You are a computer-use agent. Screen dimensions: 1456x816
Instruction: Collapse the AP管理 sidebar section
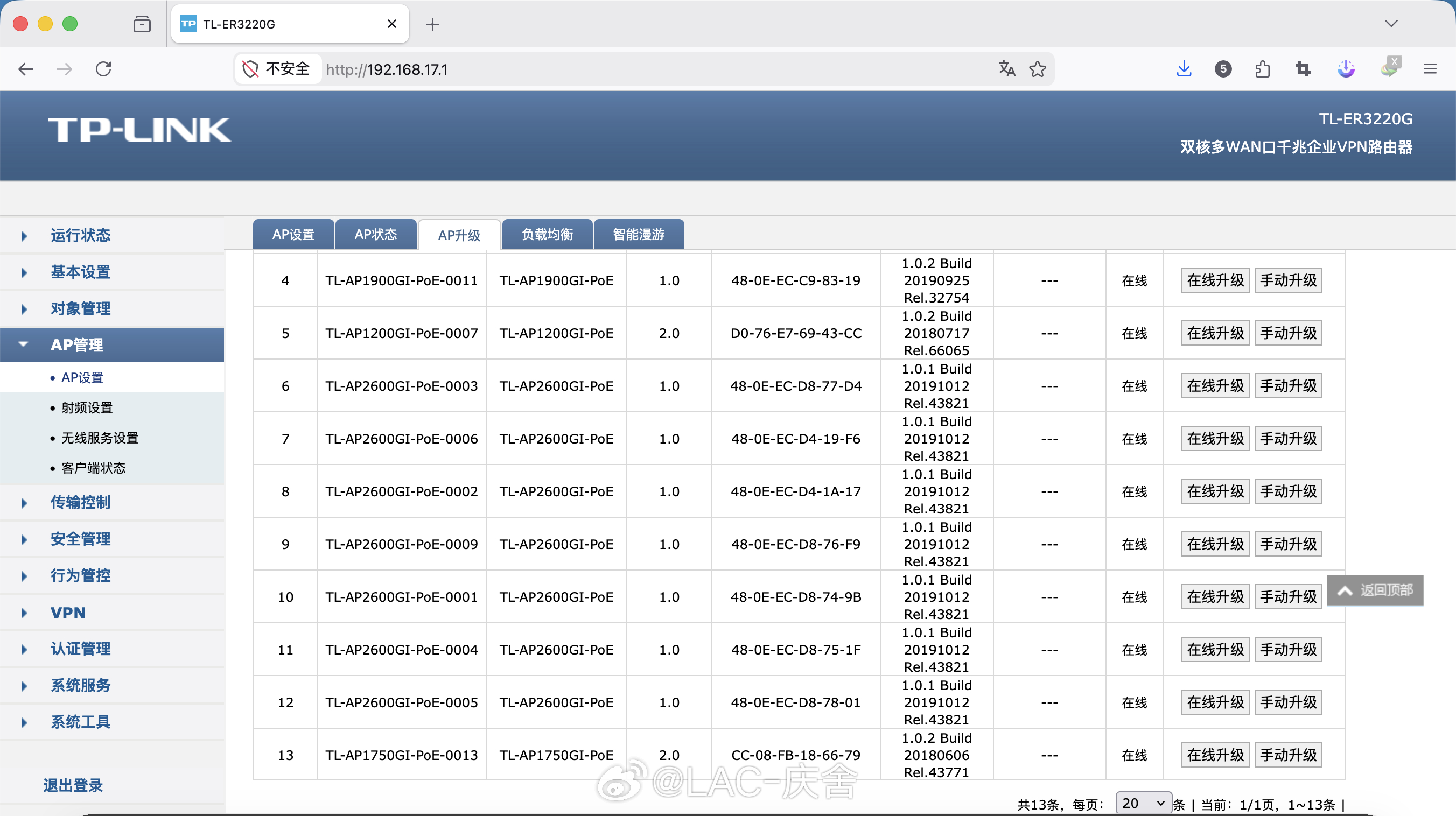[77, 344]
